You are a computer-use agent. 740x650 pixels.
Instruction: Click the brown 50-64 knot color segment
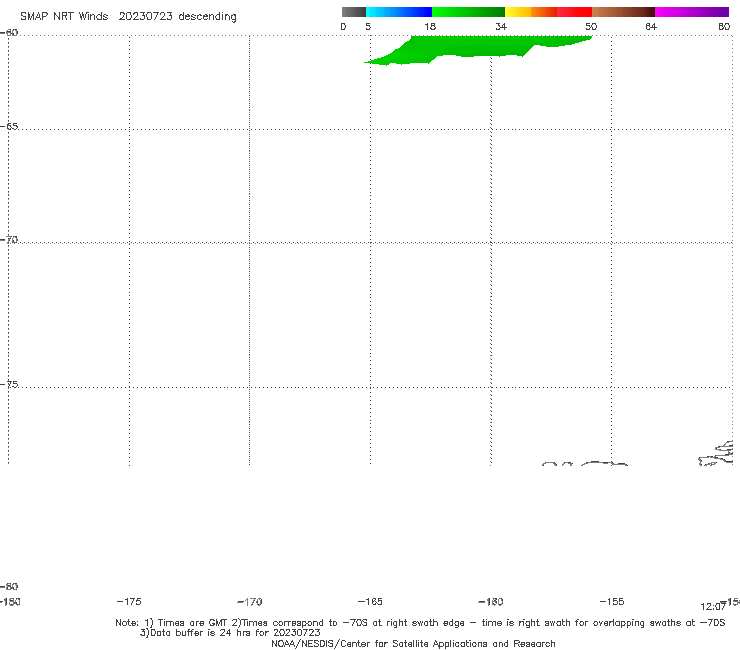point(623,12)
